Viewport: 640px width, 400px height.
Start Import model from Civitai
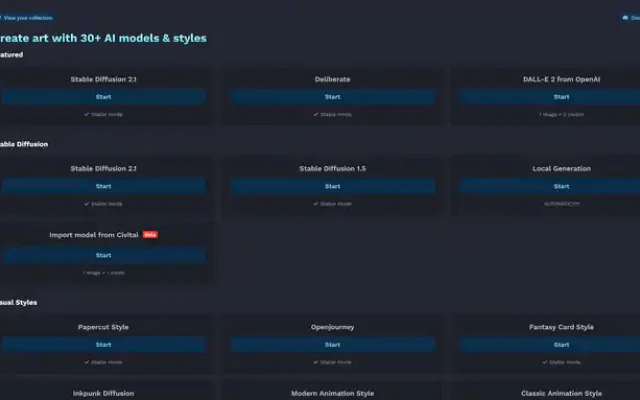click(x=103, y=255)
